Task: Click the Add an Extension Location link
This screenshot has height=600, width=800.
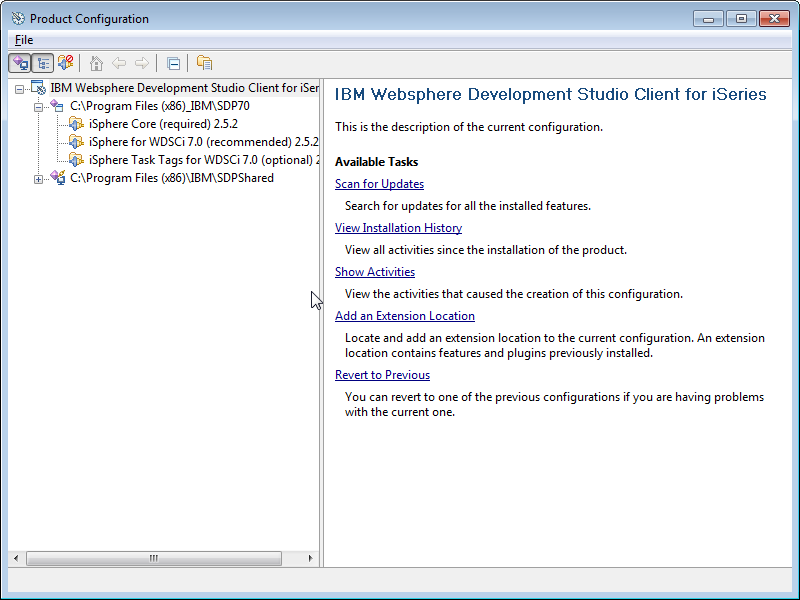Action: coord(405,316)
